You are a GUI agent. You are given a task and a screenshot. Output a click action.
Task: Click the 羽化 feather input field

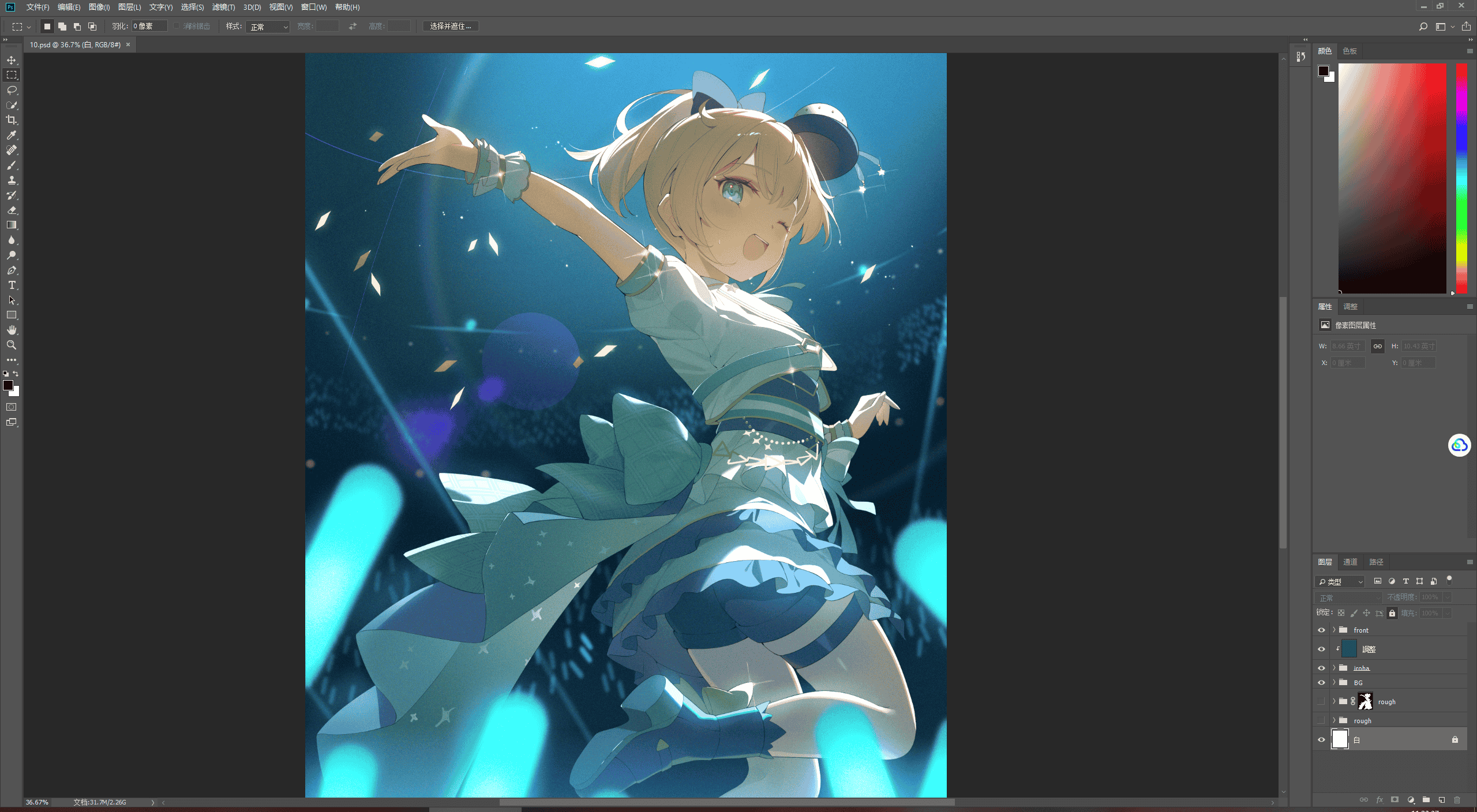pyautogui.click(x=149, y=27)
